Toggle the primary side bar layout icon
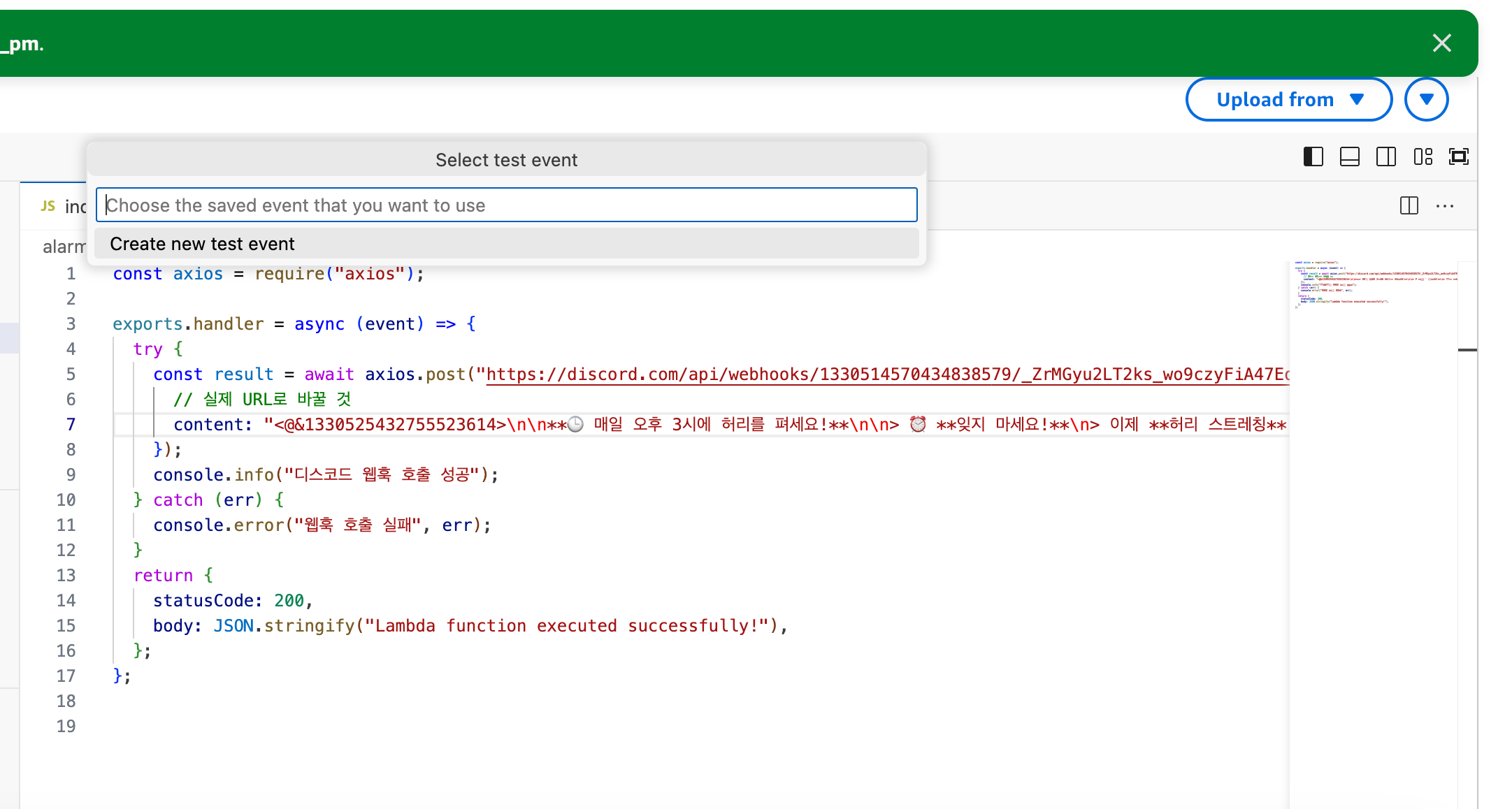Screen dimensions: 1512x809 1313,156
